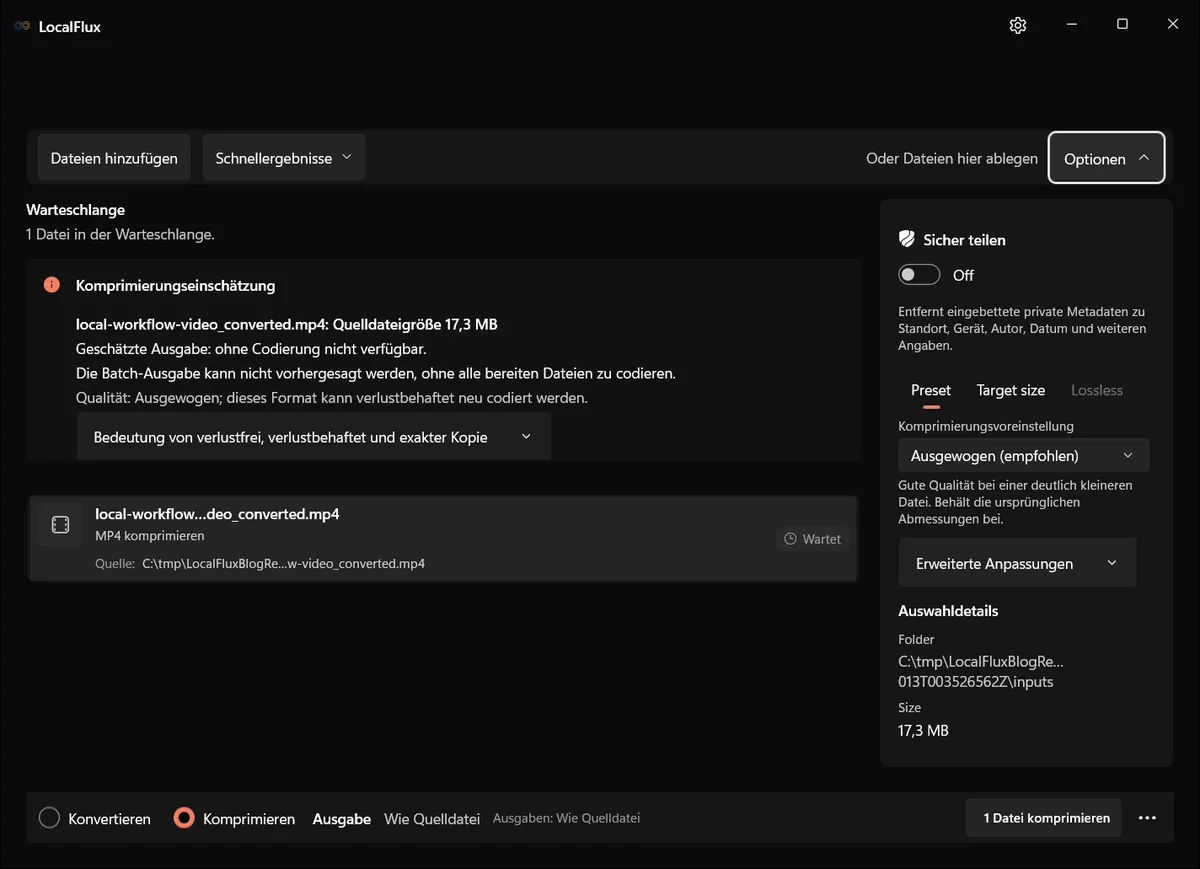Click the Auswahldetails heading
1200x869 pixels.
coord(948,610)
